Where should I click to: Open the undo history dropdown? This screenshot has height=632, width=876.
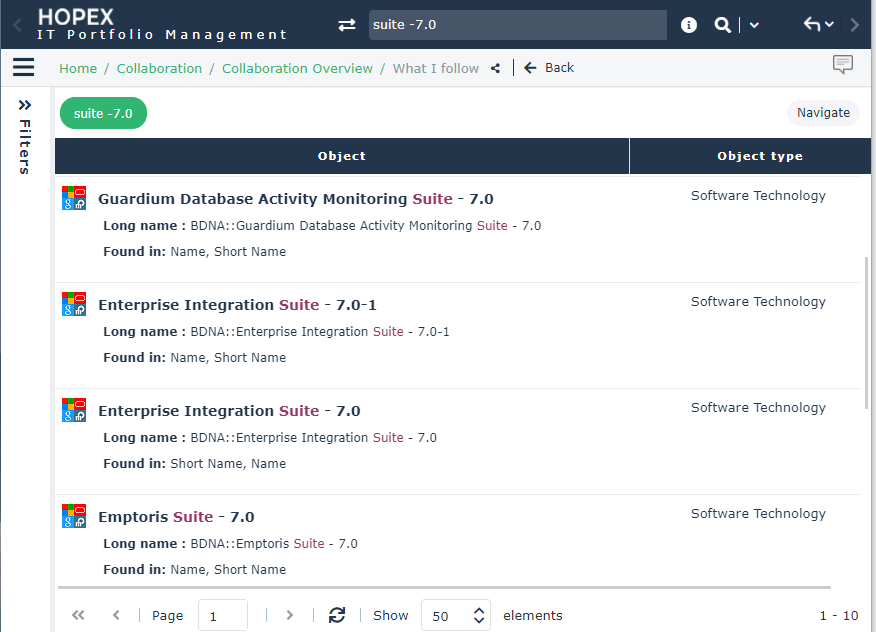(x=819, y=25)
